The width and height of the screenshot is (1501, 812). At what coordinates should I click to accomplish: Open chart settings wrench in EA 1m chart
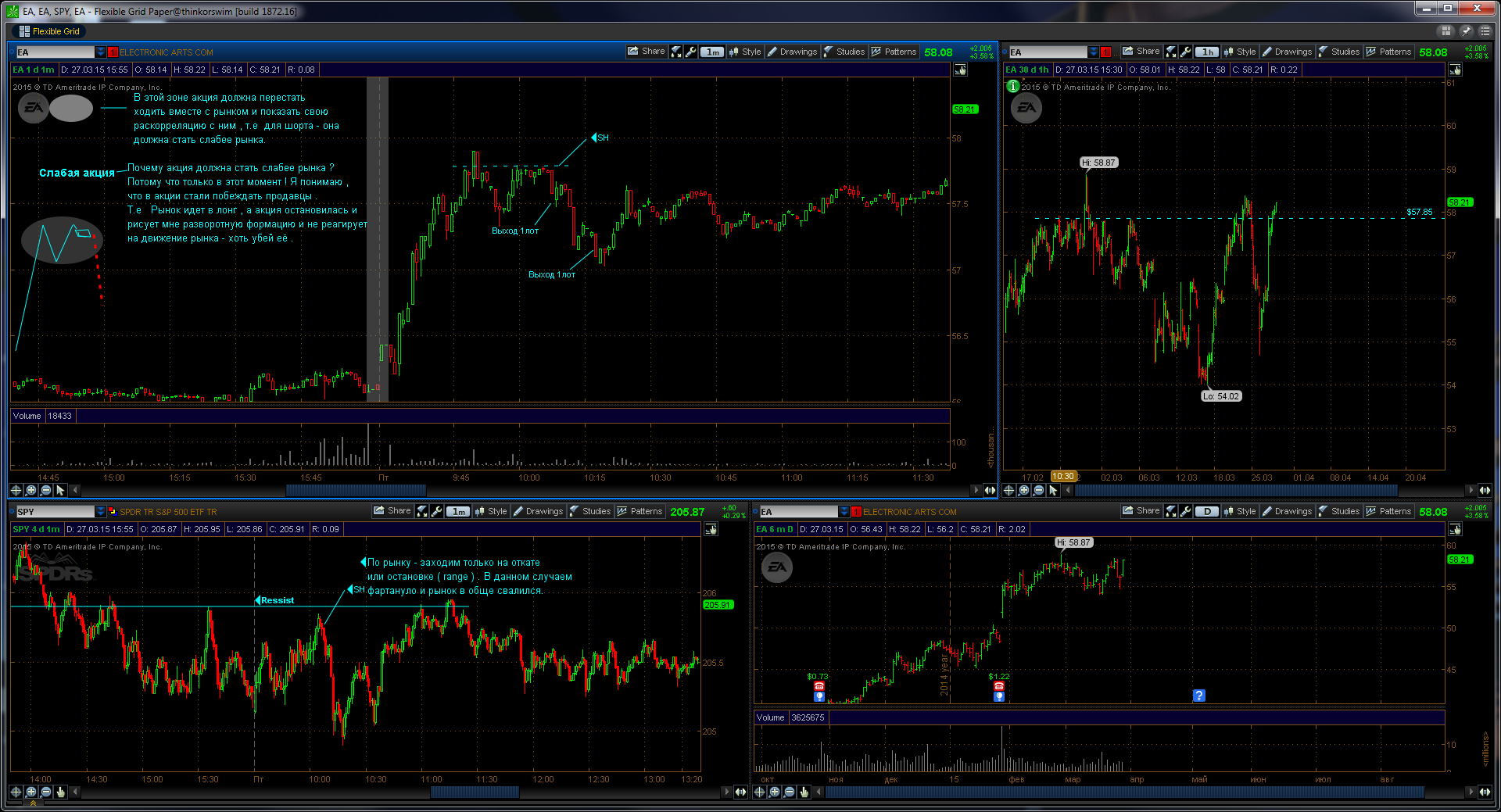(691, 52)
